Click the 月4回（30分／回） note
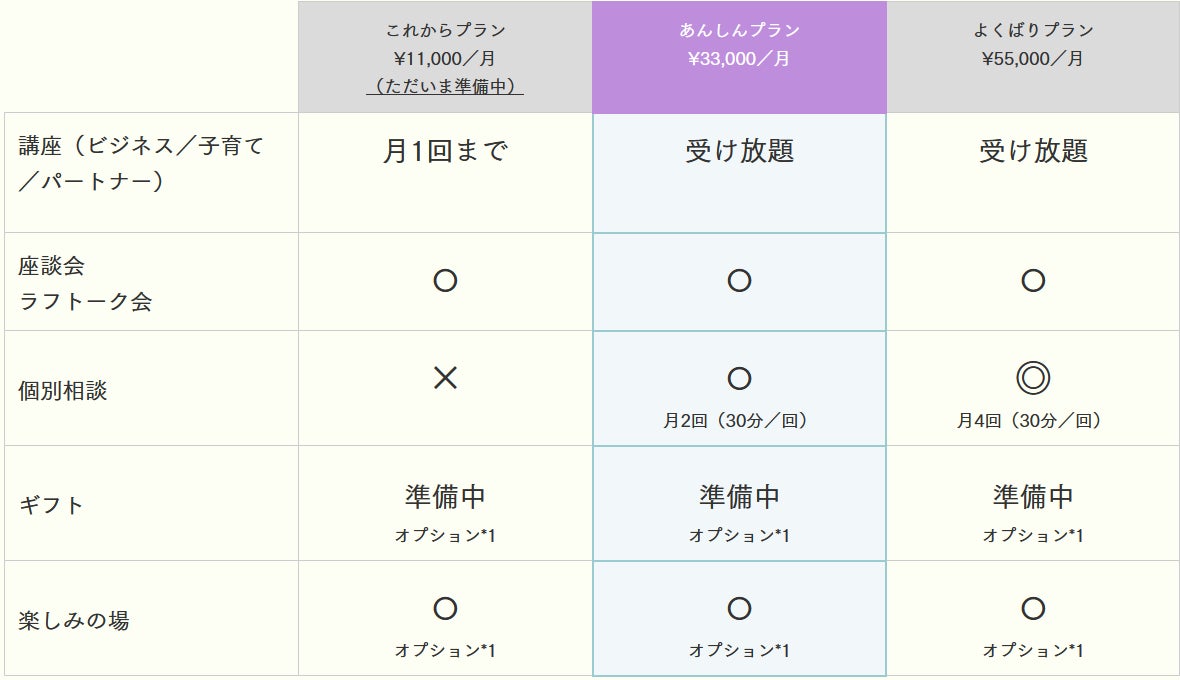Image resolution: width=1180 pixels, height=680 pixels. point(1033,421)
